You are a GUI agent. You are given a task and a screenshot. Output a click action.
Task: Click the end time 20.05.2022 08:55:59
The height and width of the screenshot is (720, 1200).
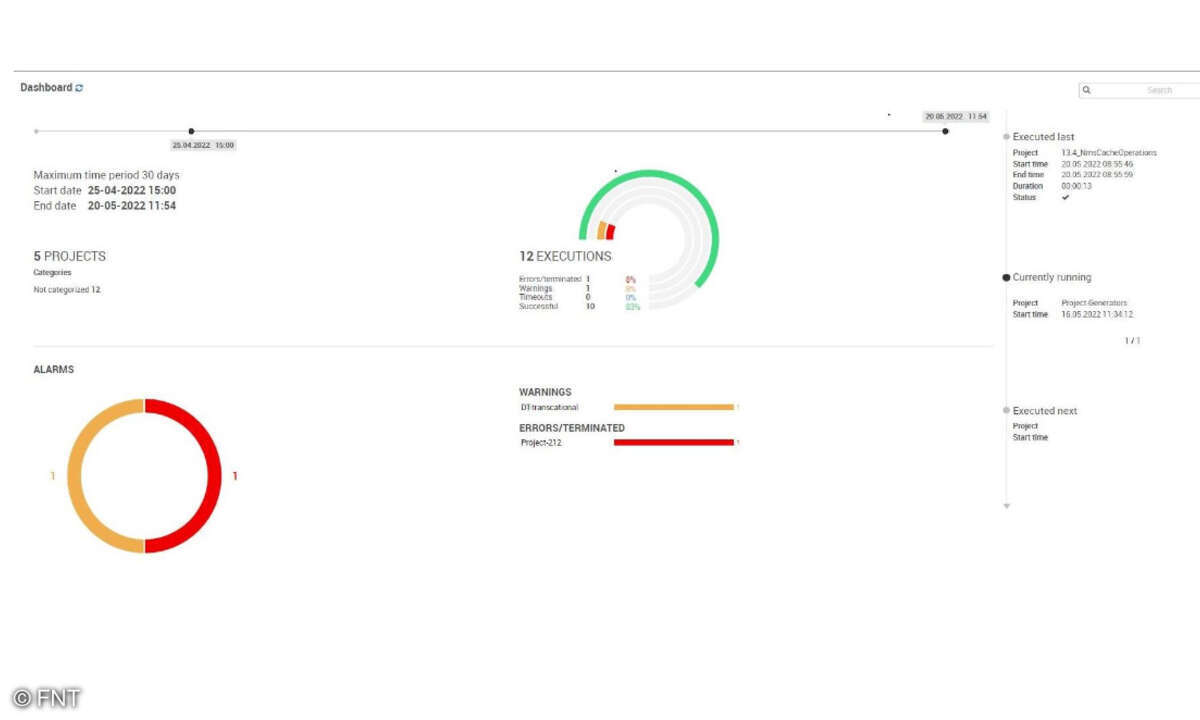[1097, 175]
